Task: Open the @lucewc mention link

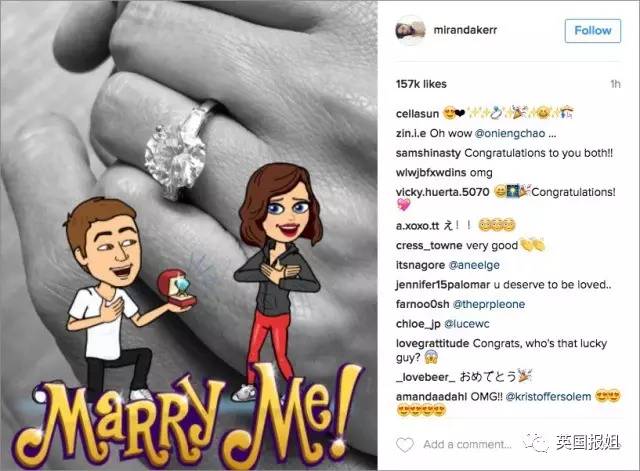Action: [x=467, y=324]
